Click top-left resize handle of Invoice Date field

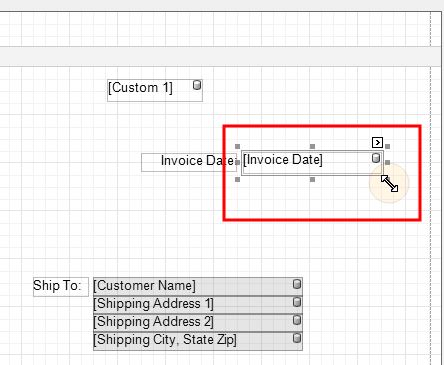tap(238, 146)
